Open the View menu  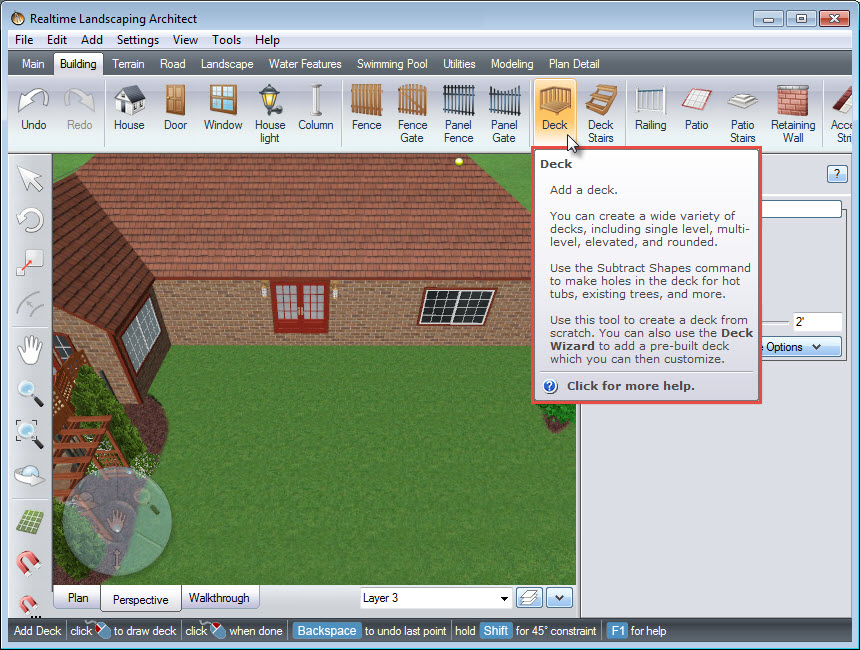pos(185,40)
